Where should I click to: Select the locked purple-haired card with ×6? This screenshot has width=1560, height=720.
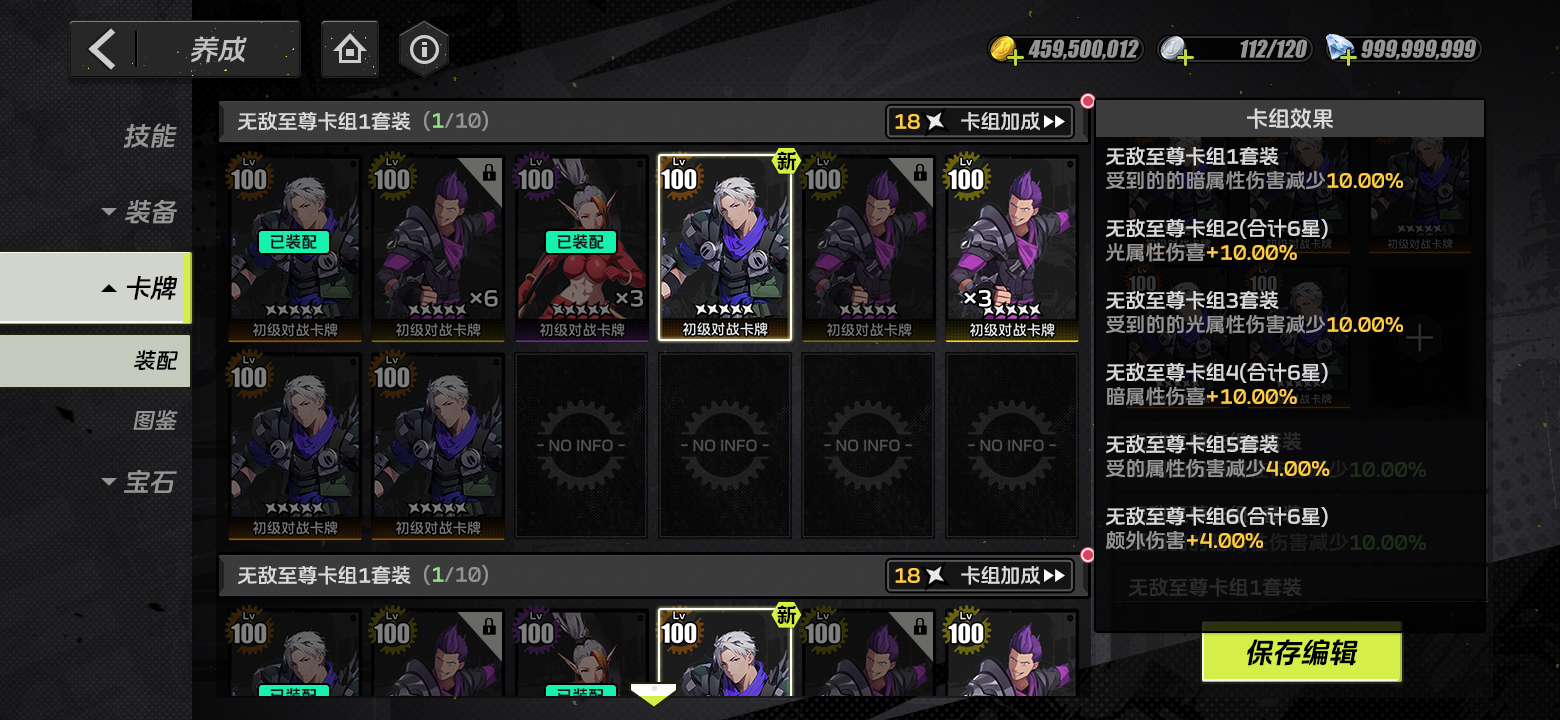tap(439, 248)
